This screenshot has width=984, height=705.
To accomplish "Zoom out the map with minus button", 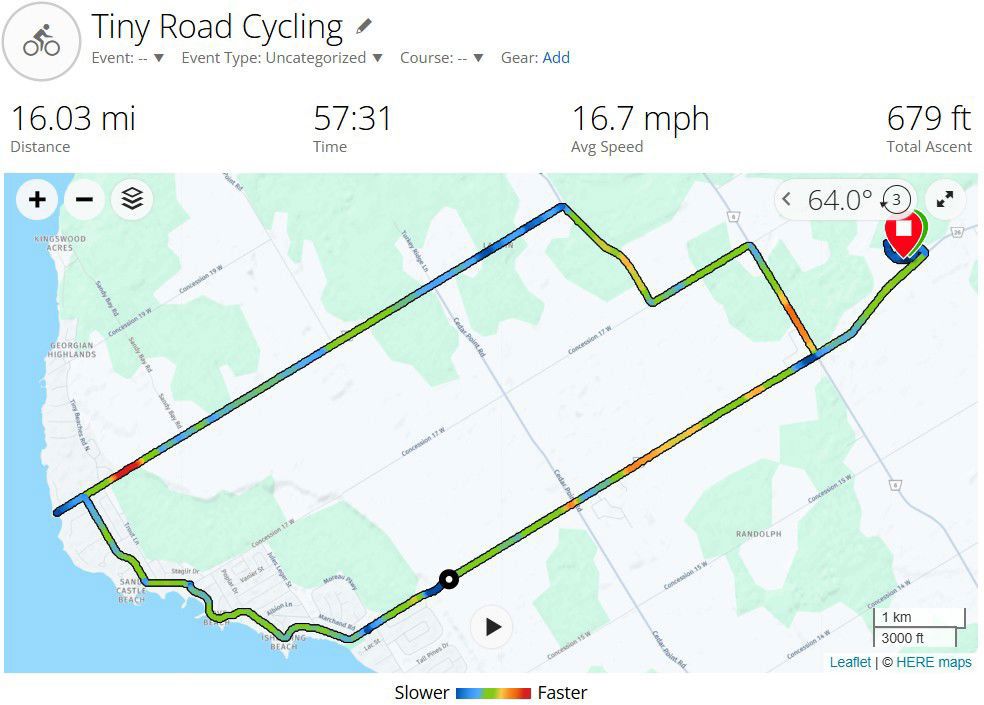I will [84, 200].
